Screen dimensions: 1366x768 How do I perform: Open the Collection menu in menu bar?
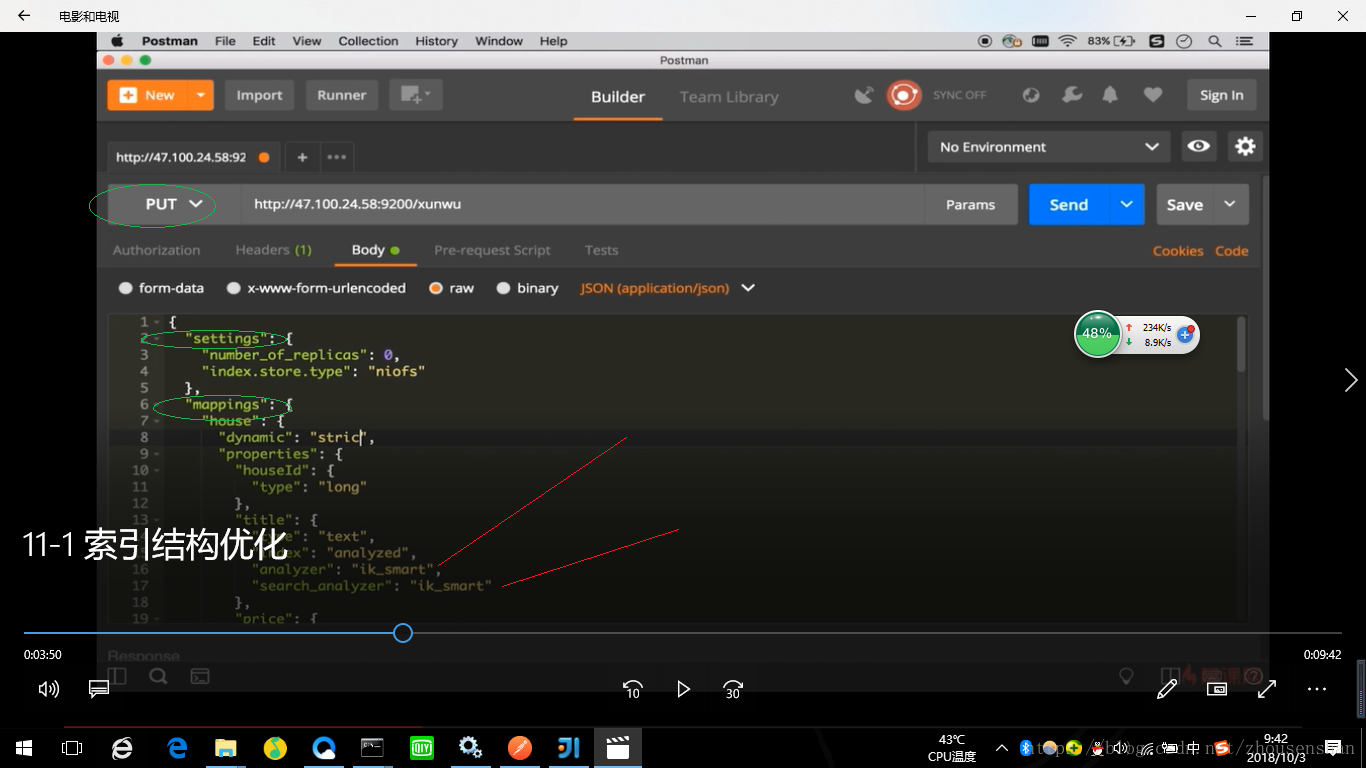(x=368, y=41)
